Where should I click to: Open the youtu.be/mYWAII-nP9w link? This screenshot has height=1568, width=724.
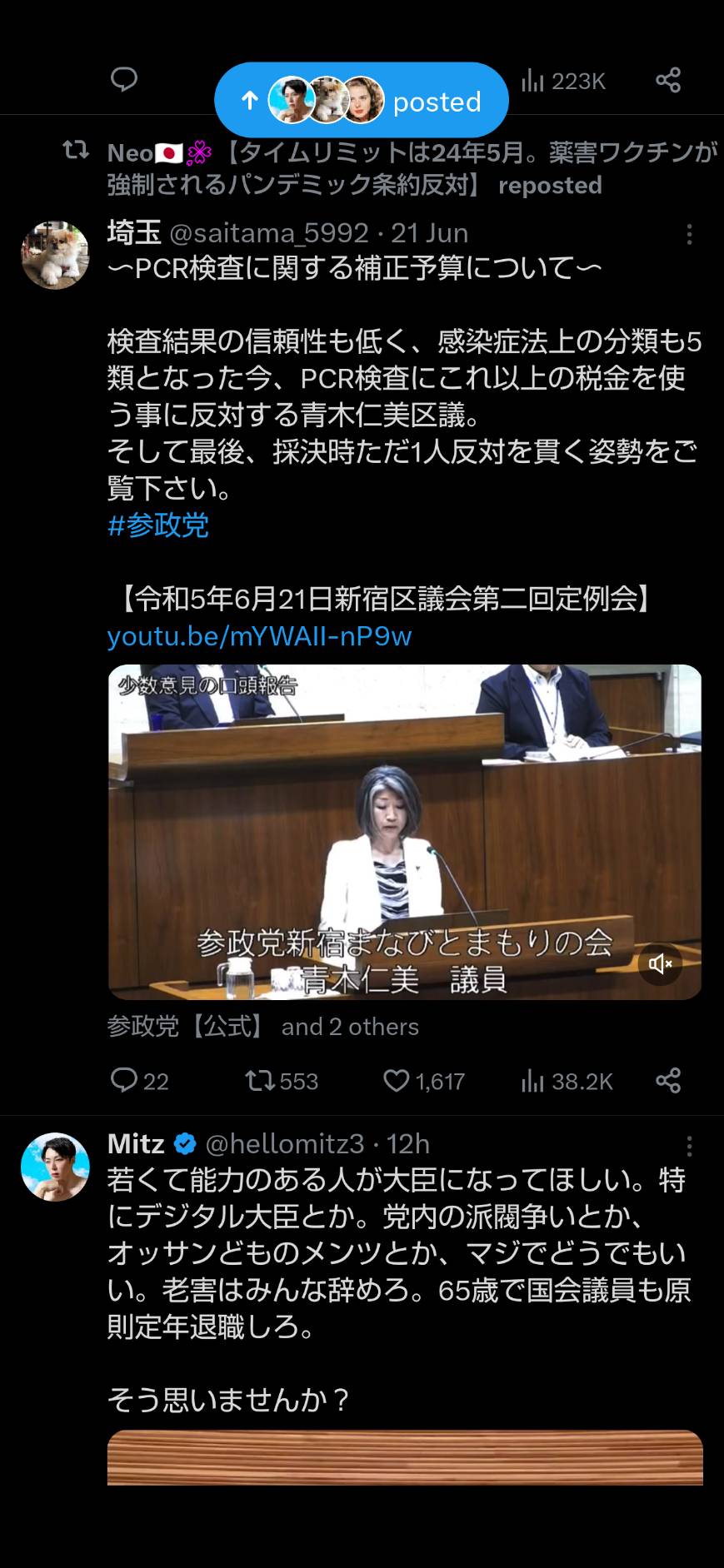pos(259,636)
